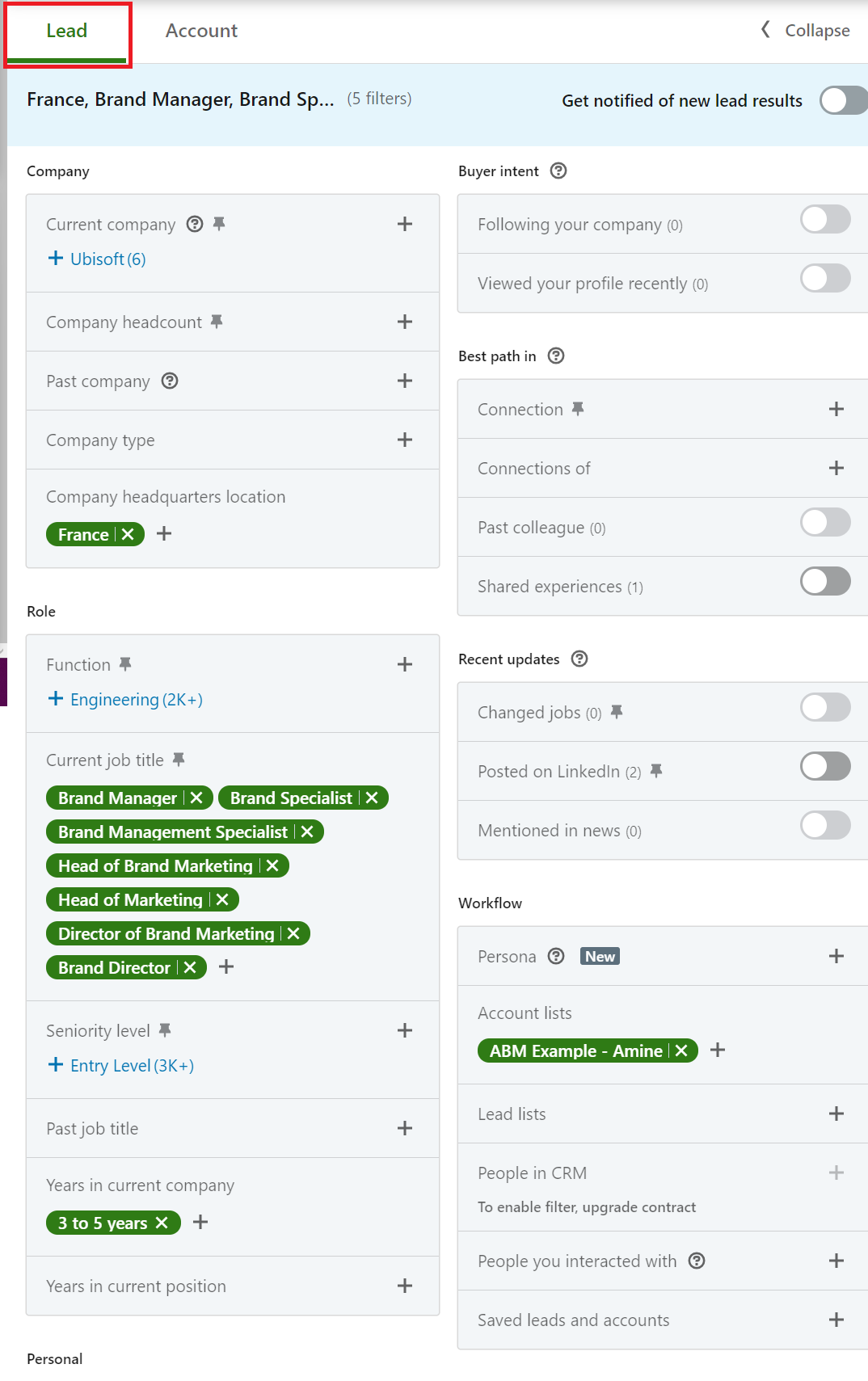Viewport: 868px width, 1381px height.
Task: Select the Lead tab
Action: 66,31
